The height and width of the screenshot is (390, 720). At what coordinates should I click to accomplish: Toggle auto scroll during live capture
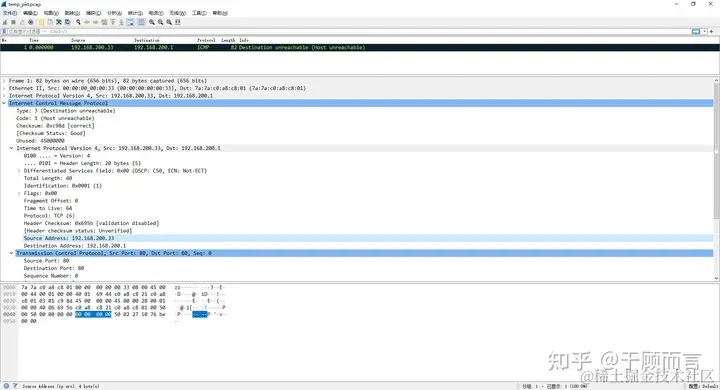tap(130, 22)
